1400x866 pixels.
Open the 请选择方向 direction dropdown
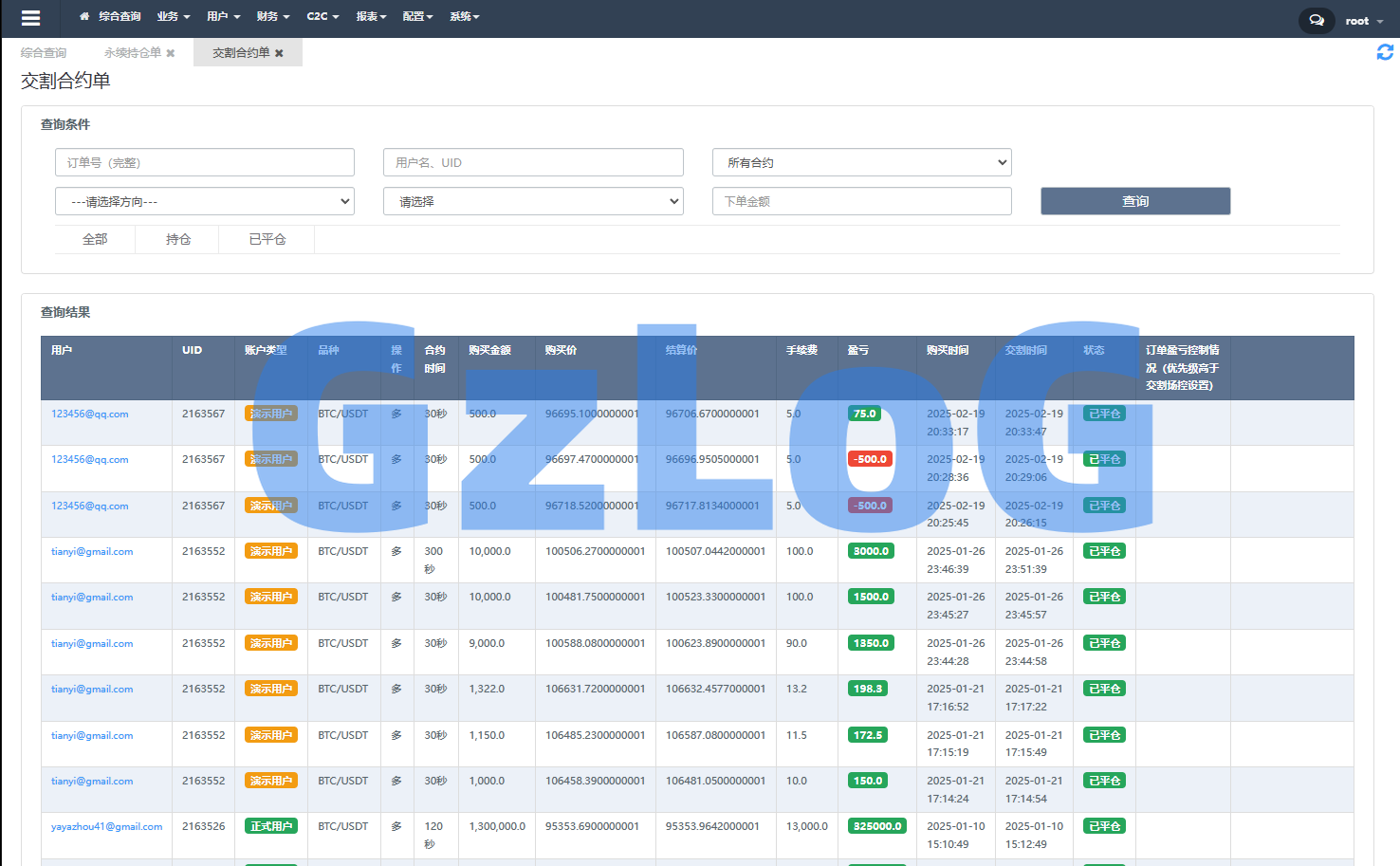tap(205, 201)
